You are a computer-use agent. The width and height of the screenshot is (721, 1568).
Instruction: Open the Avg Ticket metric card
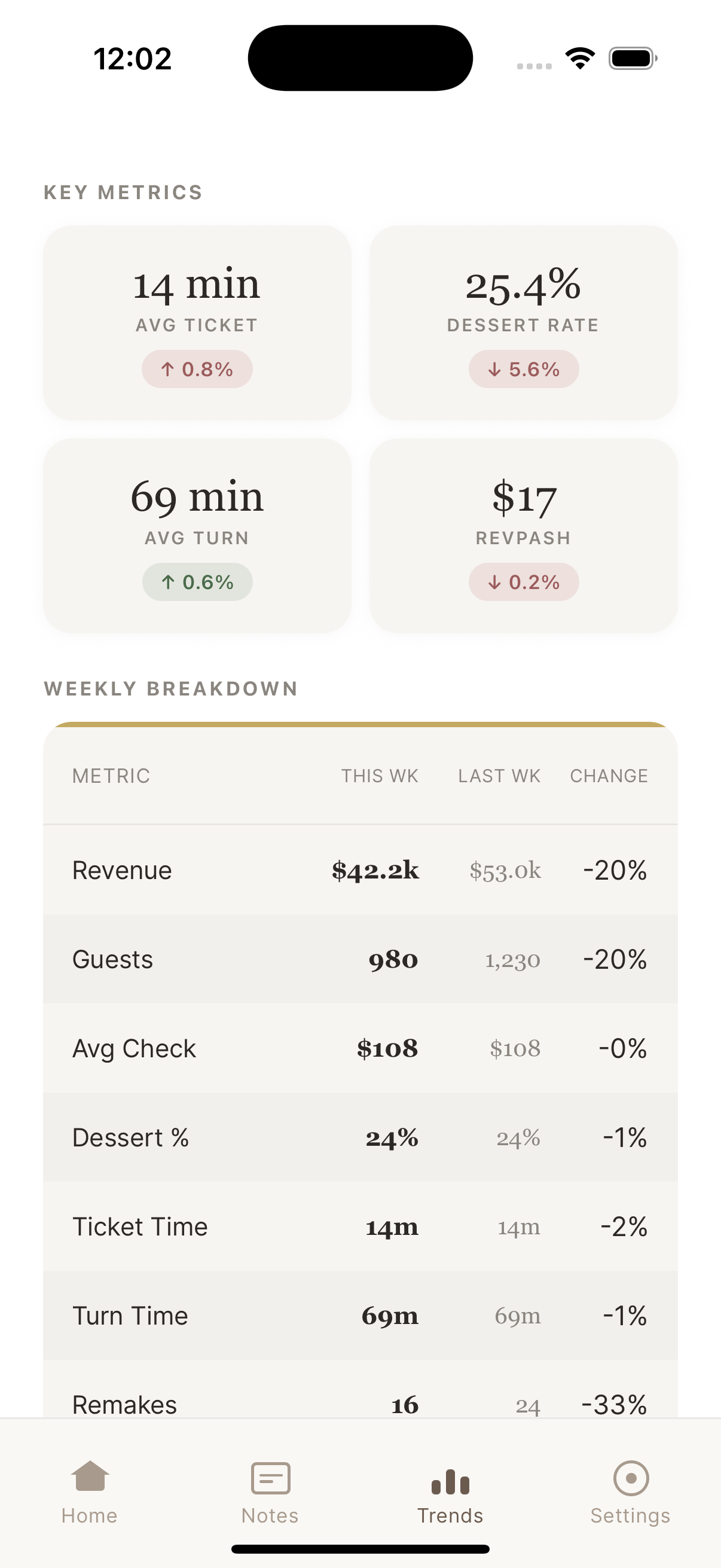pyautogui.click(x=197, y=322)
